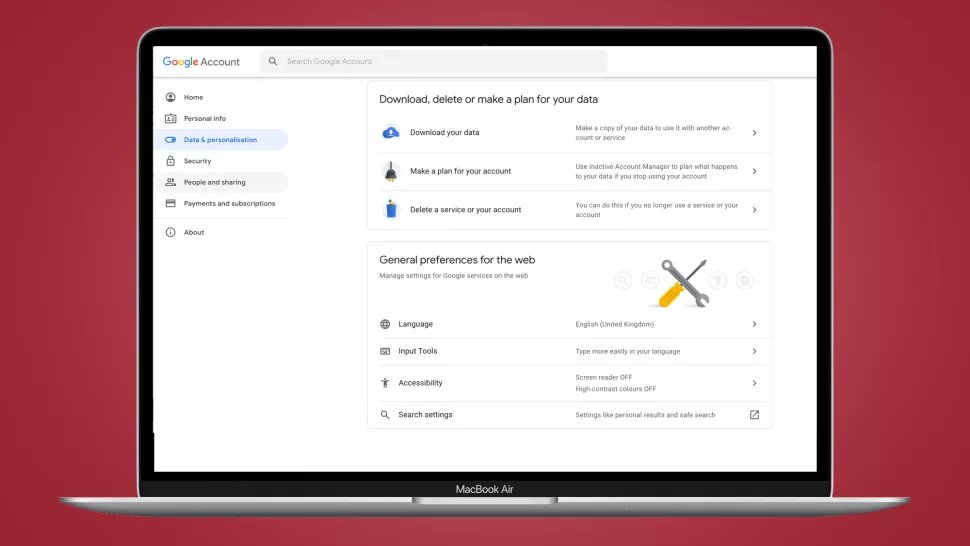This screenshot has height=546, width=970.
Task: Click external link icon on Search settings
Action: (754, 415)
